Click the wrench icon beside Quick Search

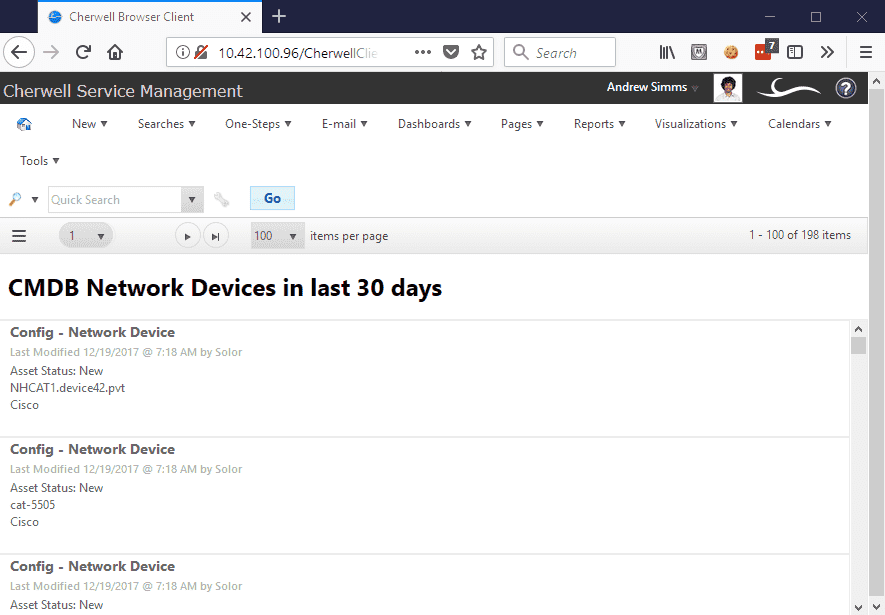[x=221, y=199]
